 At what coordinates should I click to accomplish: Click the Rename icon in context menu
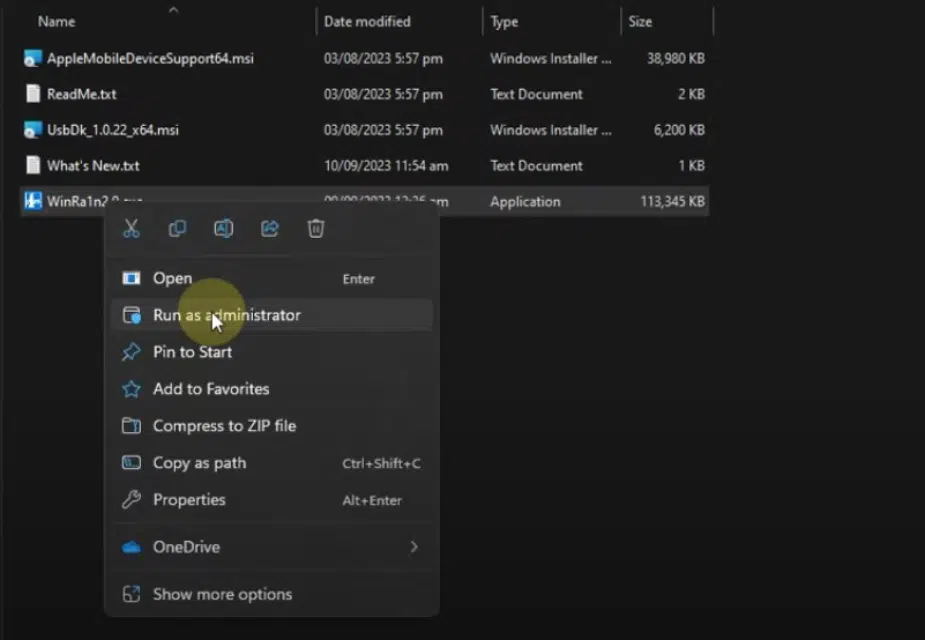point(223,229)
